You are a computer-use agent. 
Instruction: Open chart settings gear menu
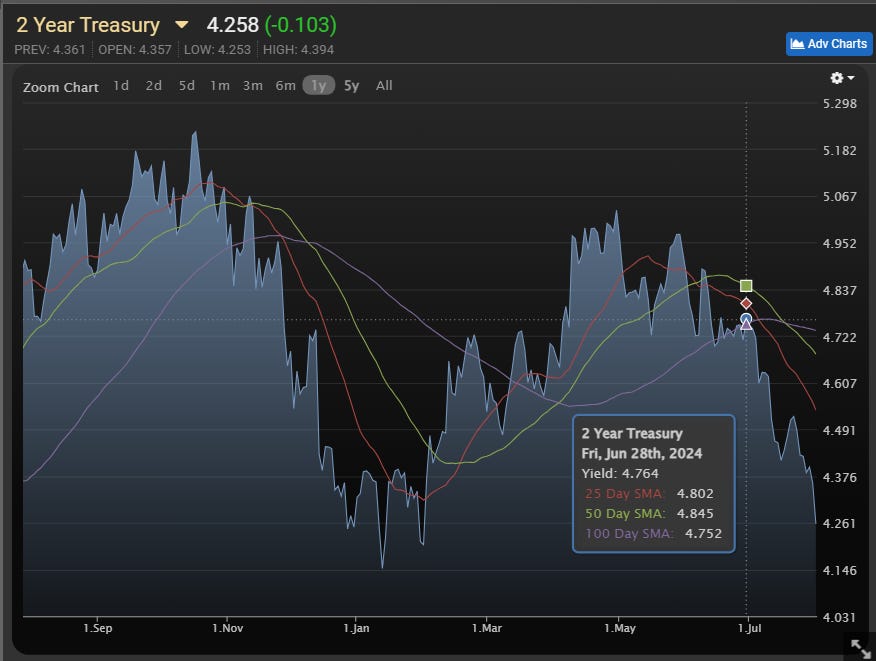tap(842, 78)
